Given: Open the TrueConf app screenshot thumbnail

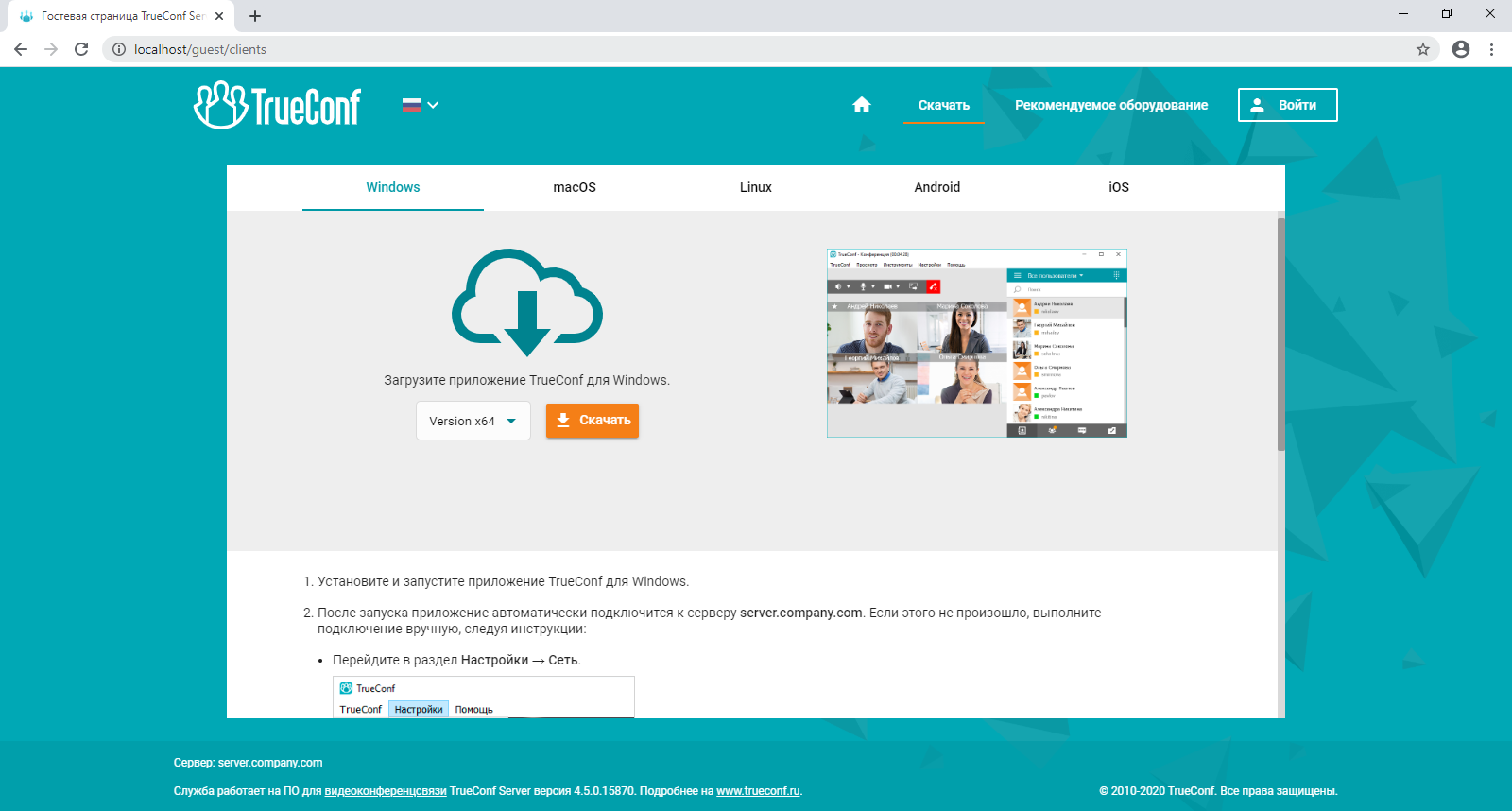Looking at the screenshot, I should [x=977, y=343].
